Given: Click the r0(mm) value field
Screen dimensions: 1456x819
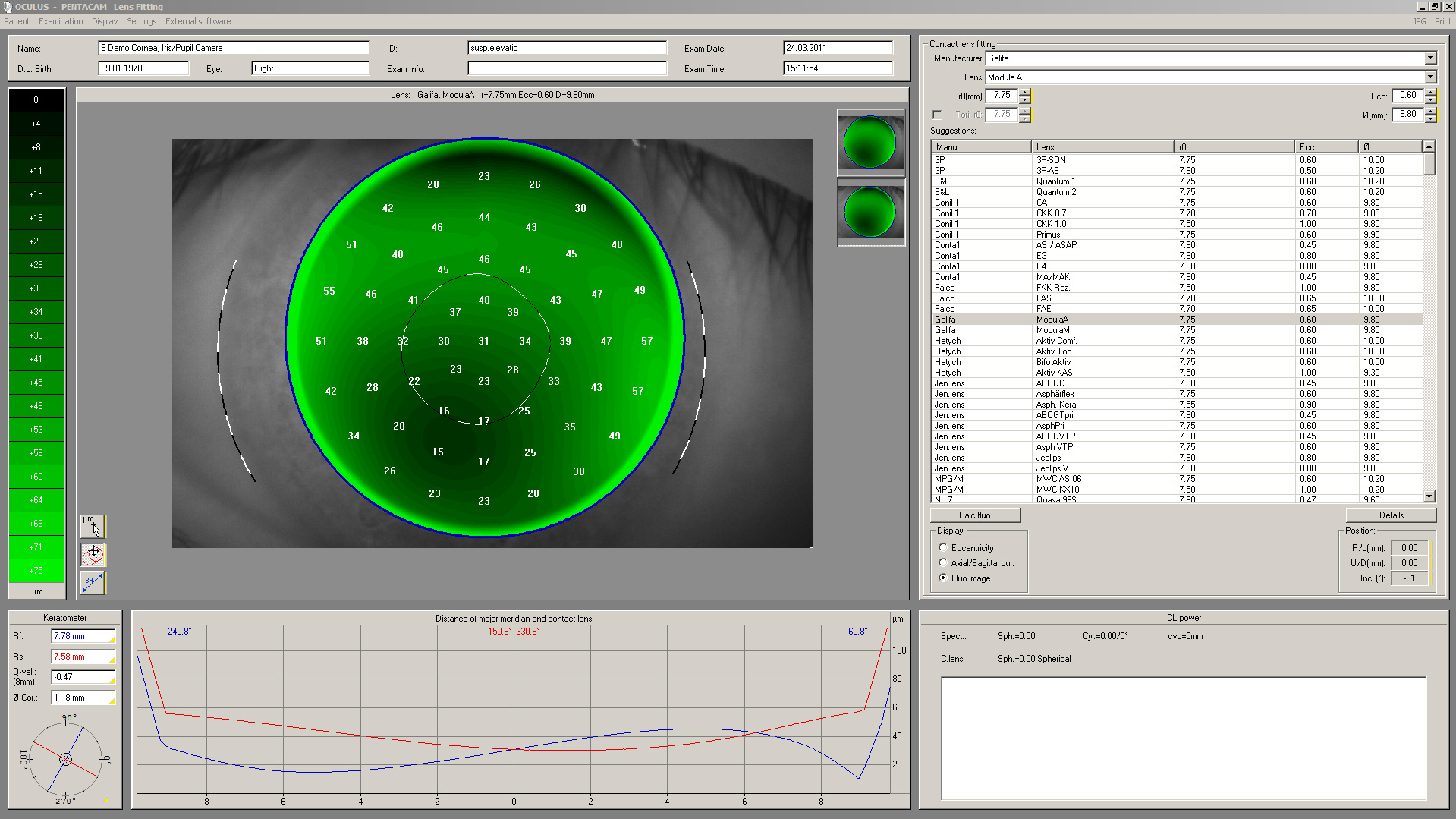Looking at the screenshot, I should pos(1002,96).
